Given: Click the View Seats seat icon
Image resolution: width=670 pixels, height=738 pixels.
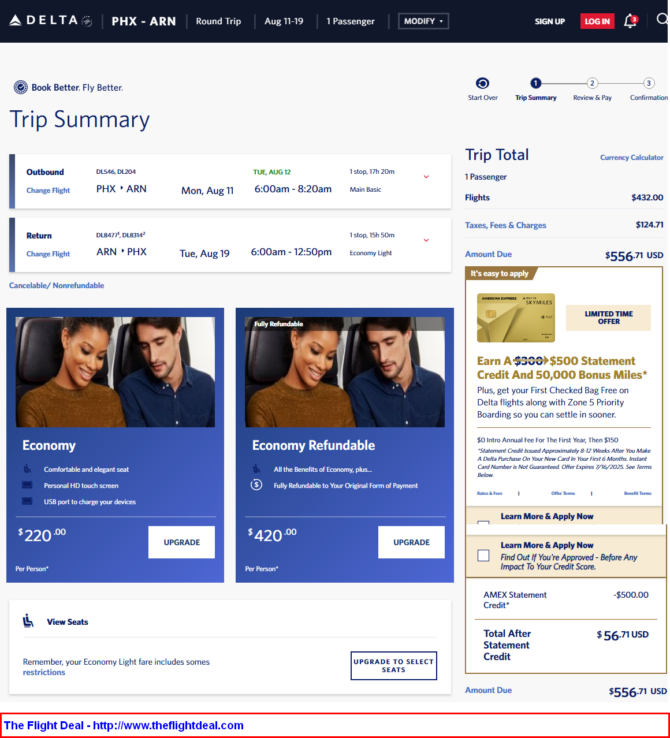Looking at the screenshot, I should pos(28,621).
